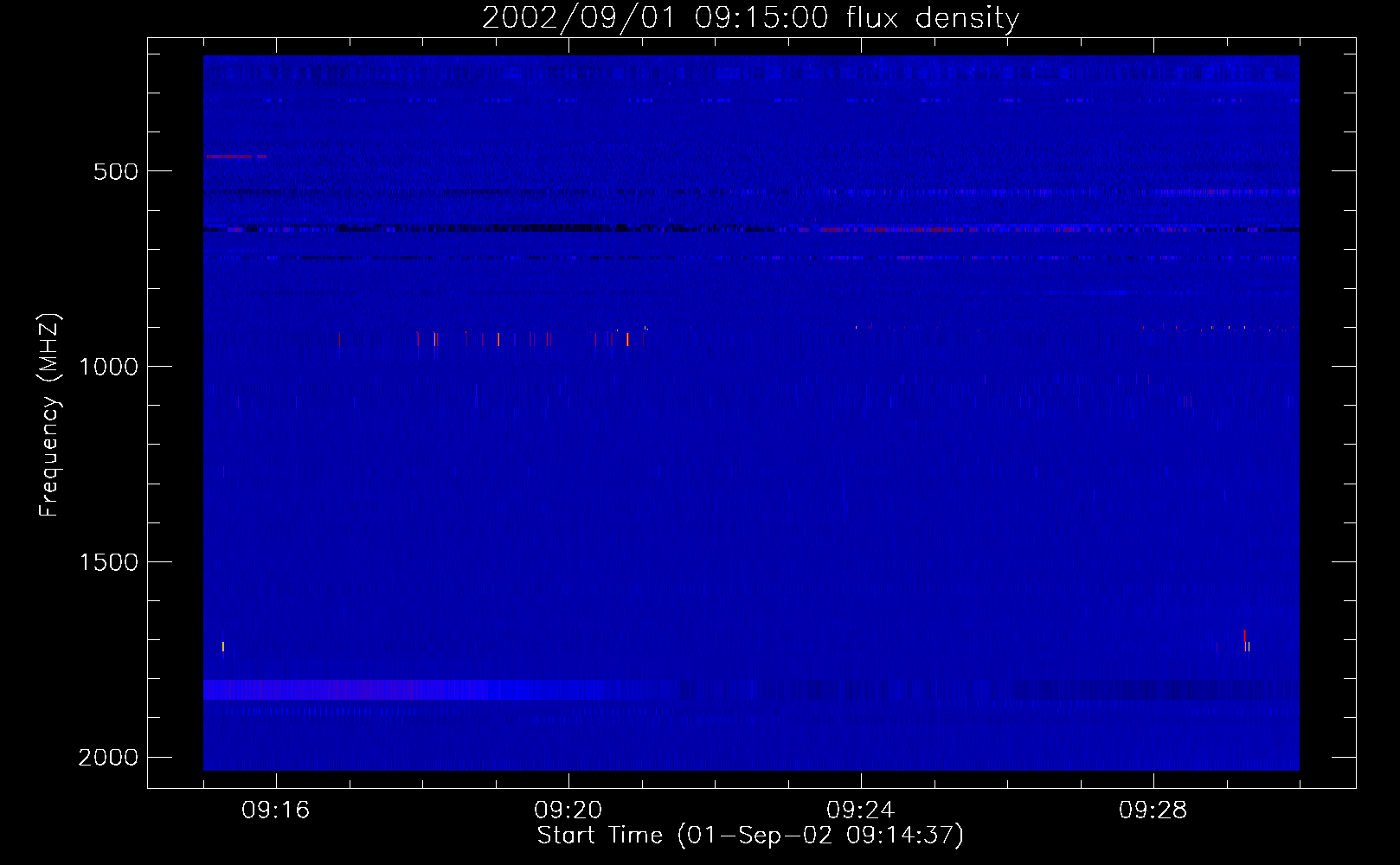Click the red spike near 09:29 at 1700 MHz

(1244, 638)
